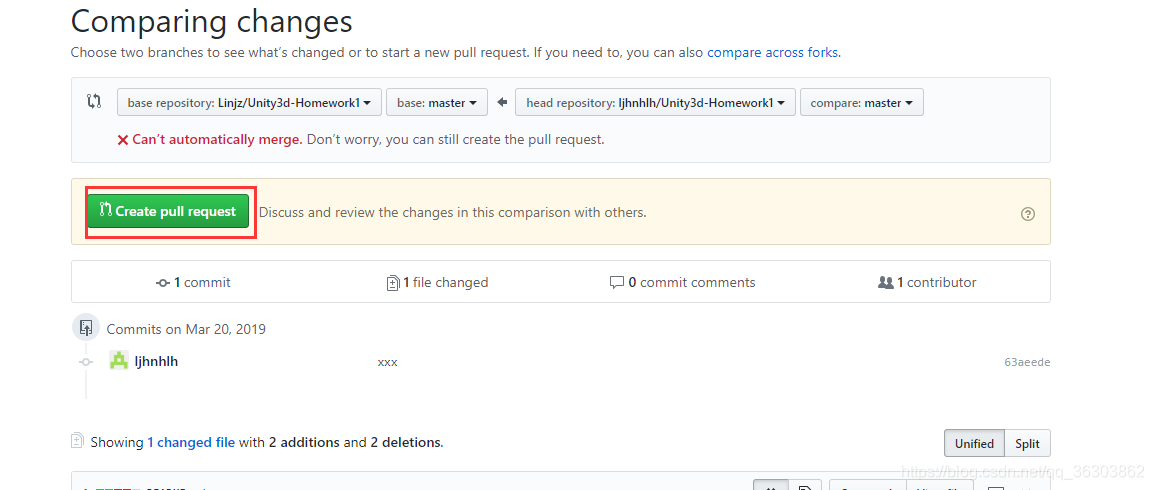This screenshot has width=1154, height=490.
Task: Click the 2 additions text
Action: point(304,443)
